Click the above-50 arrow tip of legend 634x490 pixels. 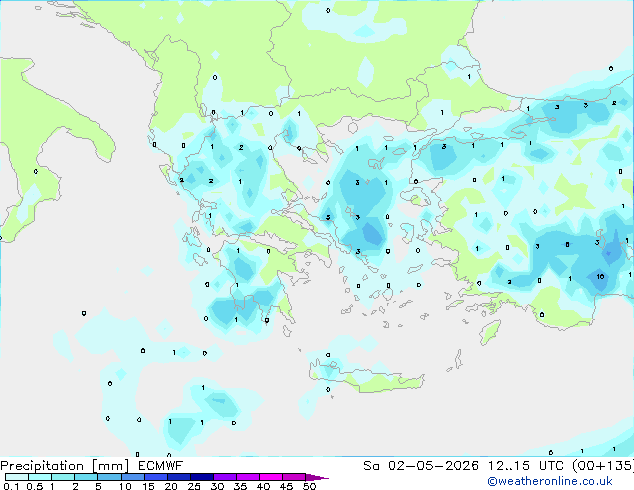pyautogui.click(x=317, y=477)
